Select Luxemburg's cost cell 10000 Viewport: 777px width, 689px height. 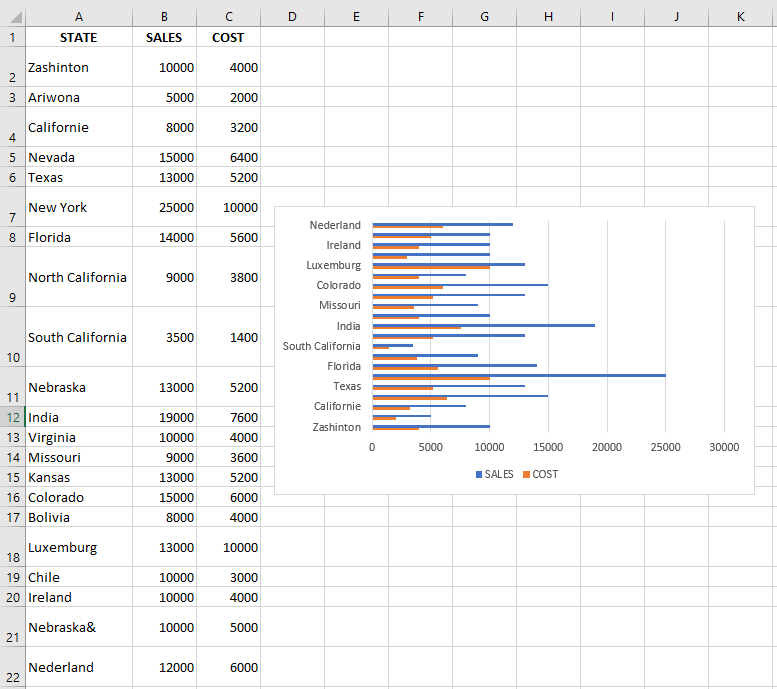[228, 547]
